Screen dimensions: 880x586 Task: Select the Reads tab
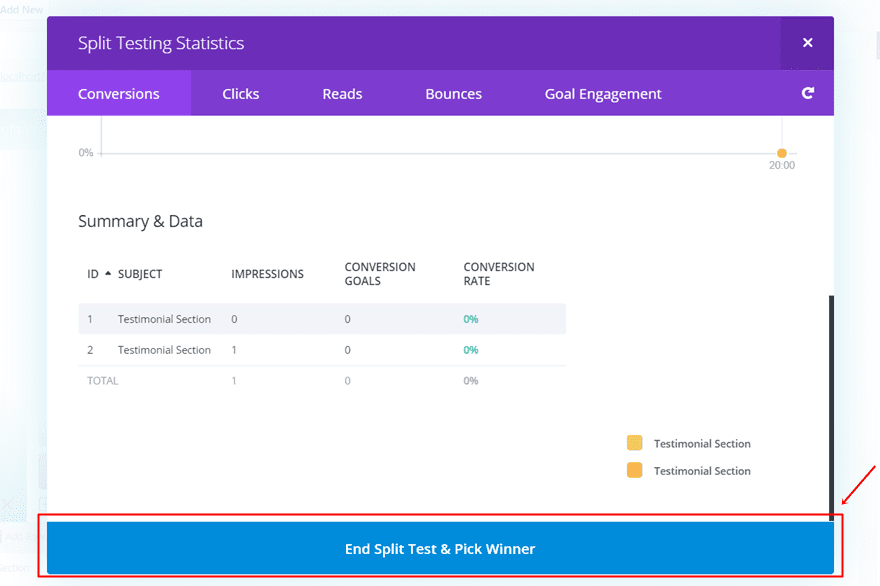pyautogui.click(x=342, y=94)
